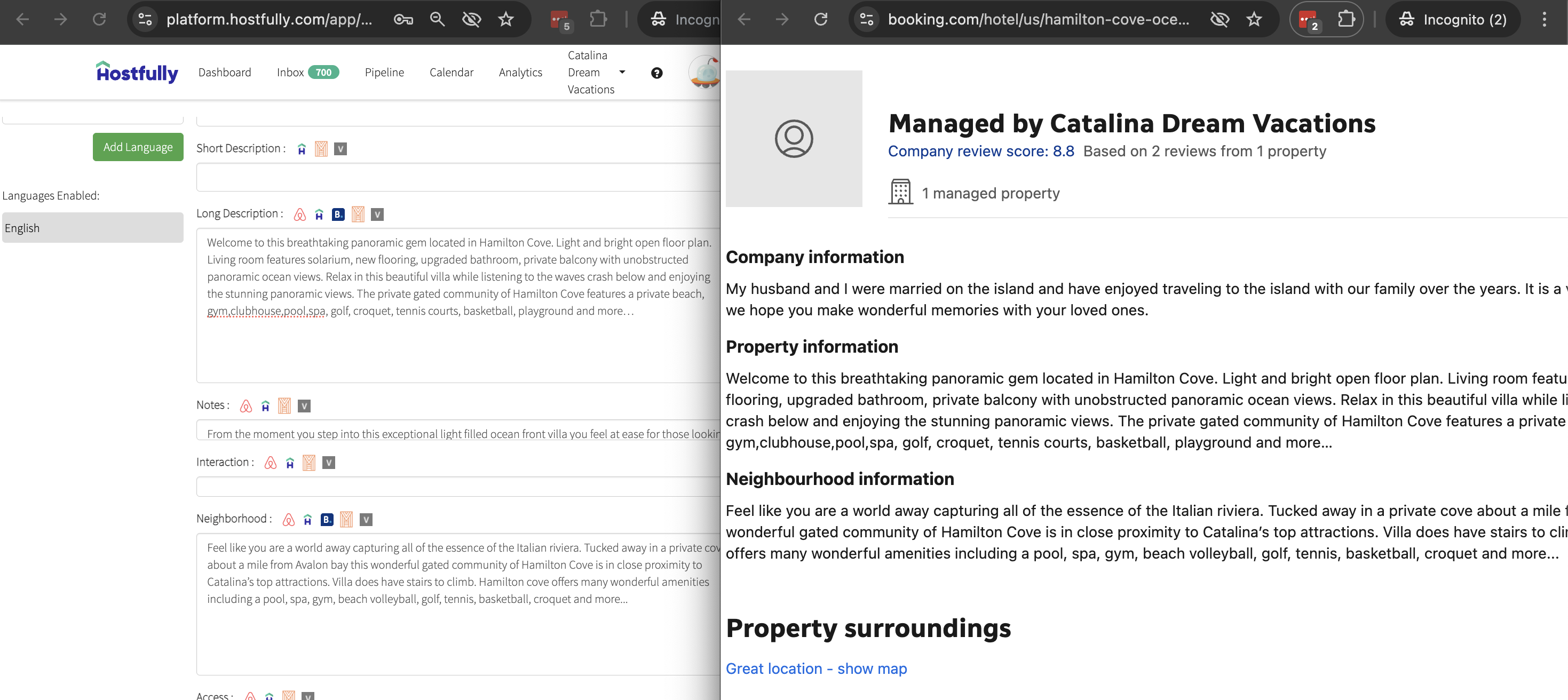Image resolution: width=1568 pixels, height=700 pixels.
Task: Click the V channel icon next to Neighborhood
Action: 366,519
